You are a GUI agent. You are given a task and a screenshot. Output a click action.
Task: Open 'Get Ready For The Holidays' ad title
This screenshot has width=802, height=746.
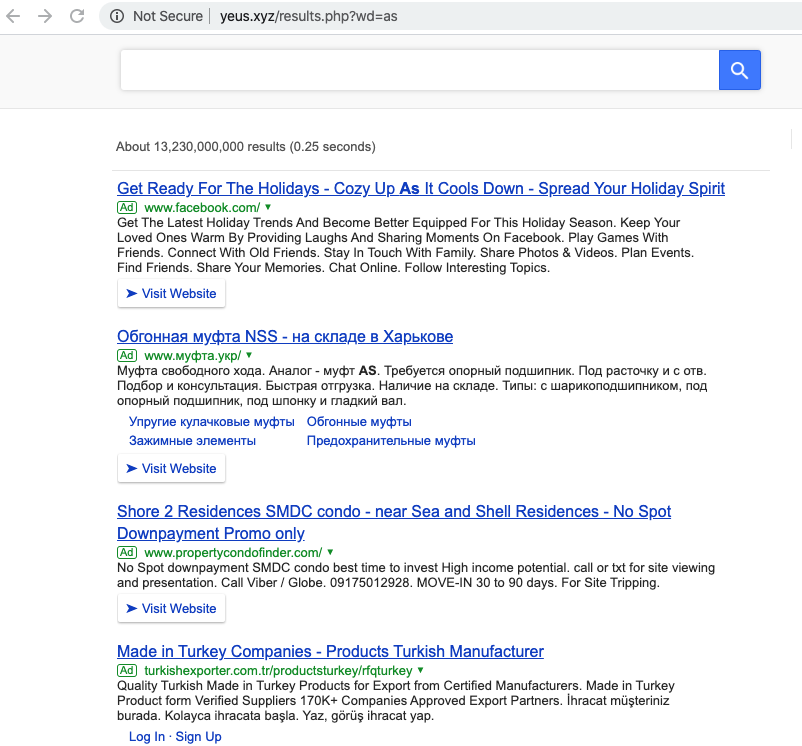(420, 188)
